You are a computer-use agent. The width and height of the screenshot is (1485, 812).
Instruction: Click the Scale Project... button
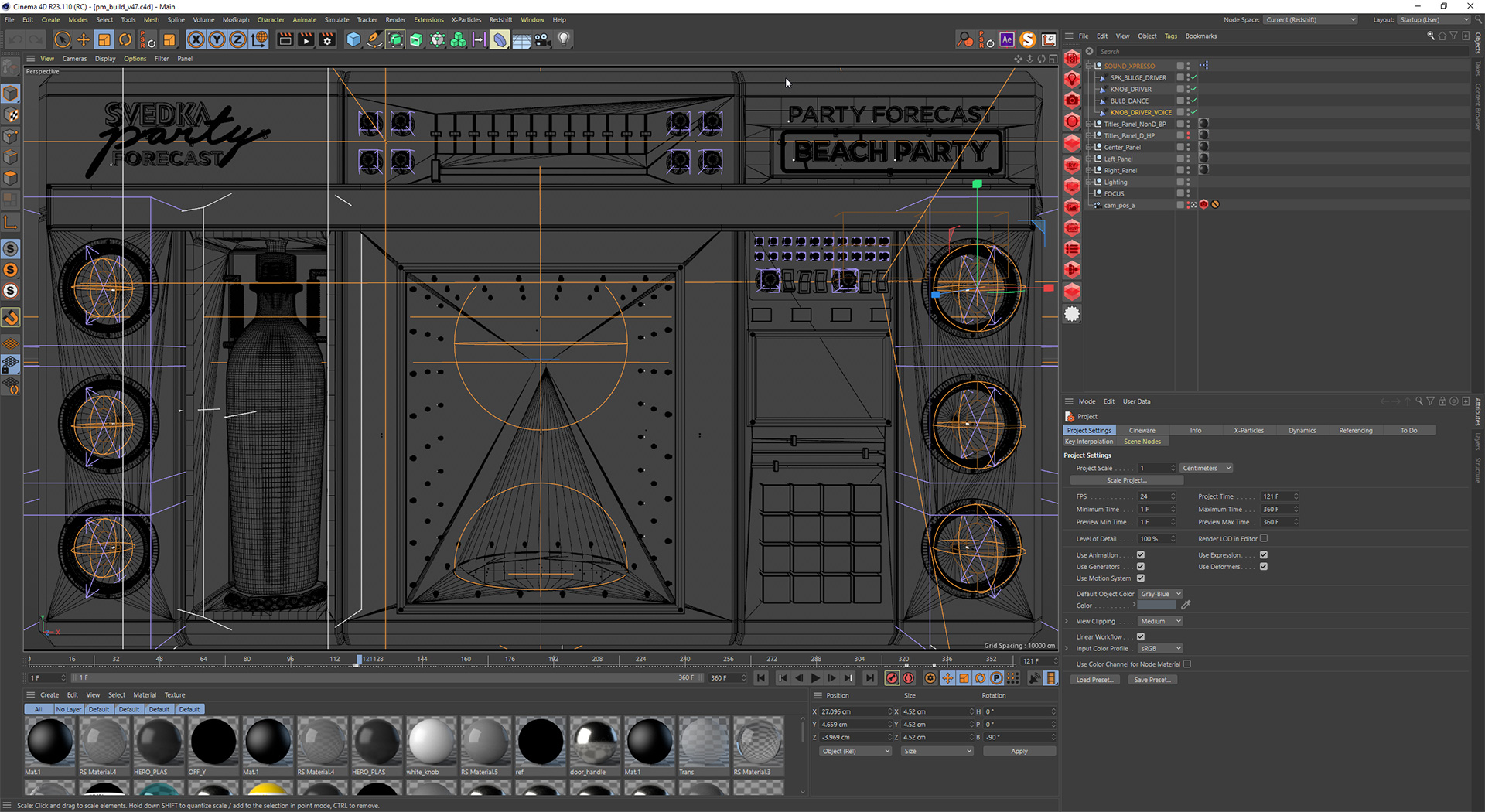point(1126,480)
